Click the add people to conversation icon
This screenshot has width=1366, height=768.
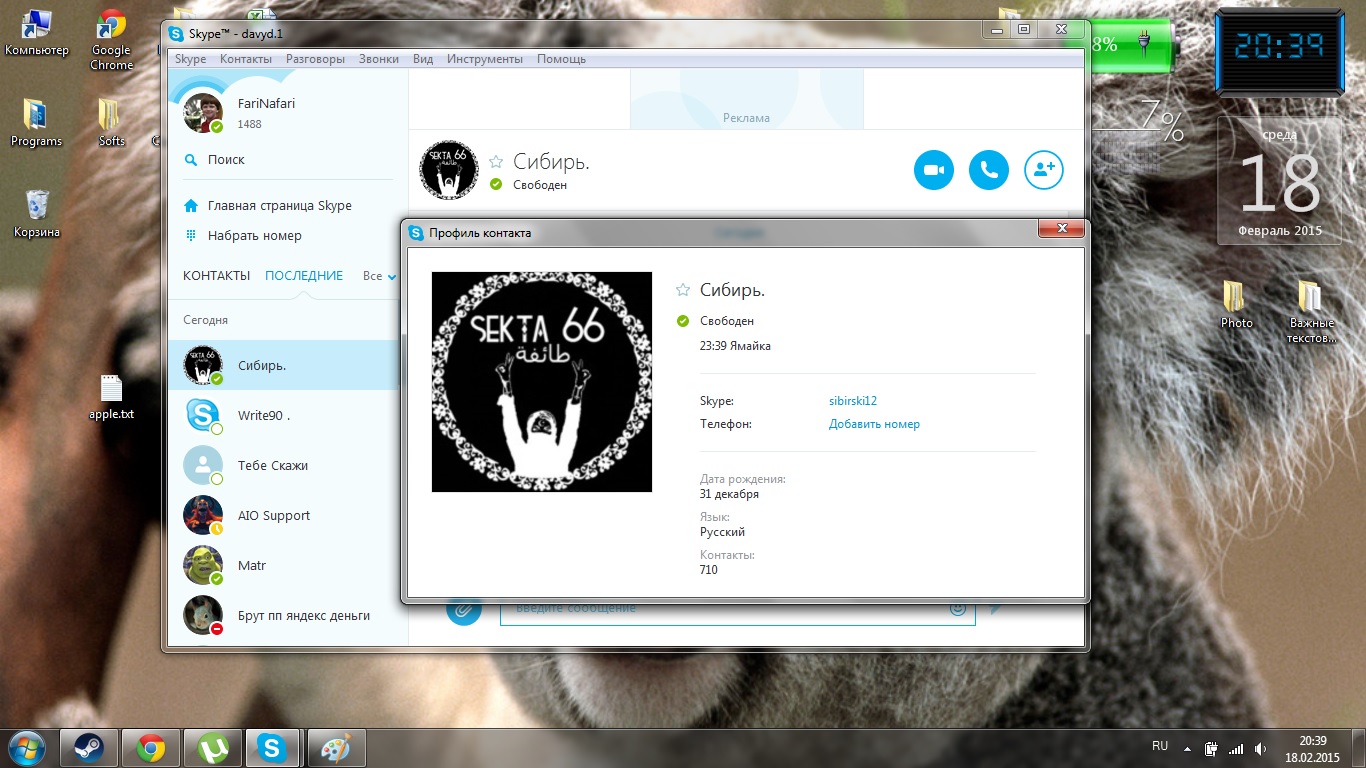[x=1044, y=170]
